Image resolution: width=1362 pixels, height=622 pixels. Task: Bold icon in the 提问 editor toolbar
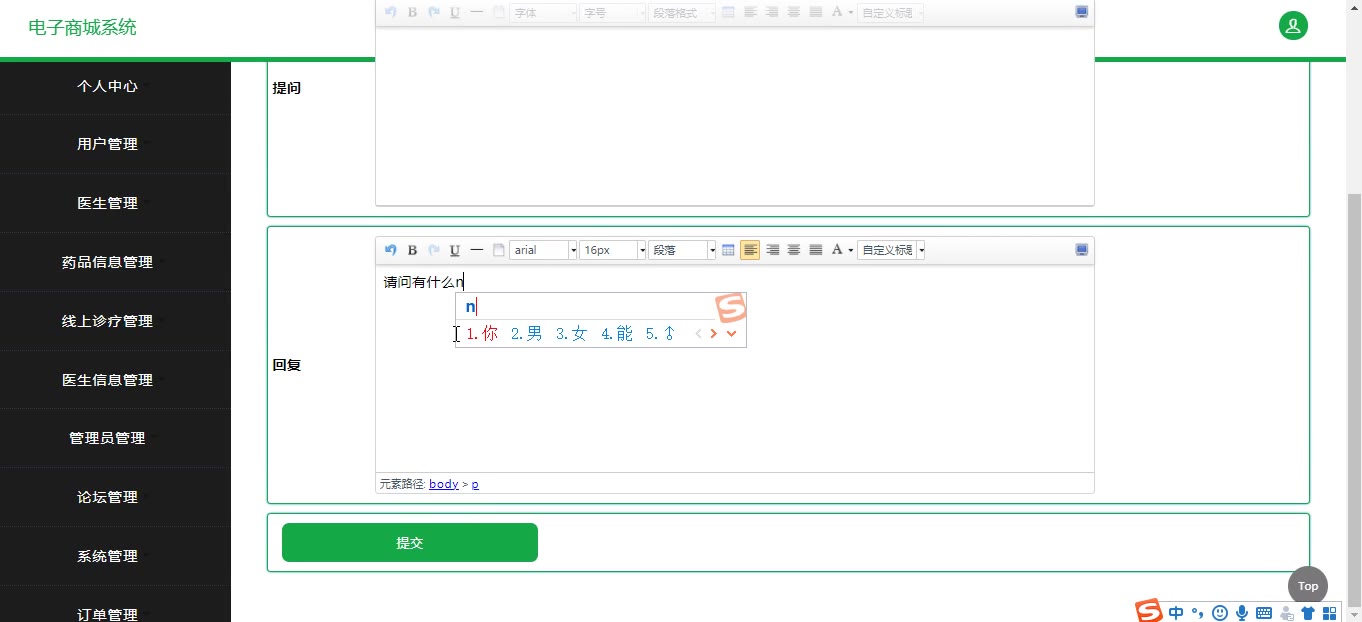click(412, 12)
